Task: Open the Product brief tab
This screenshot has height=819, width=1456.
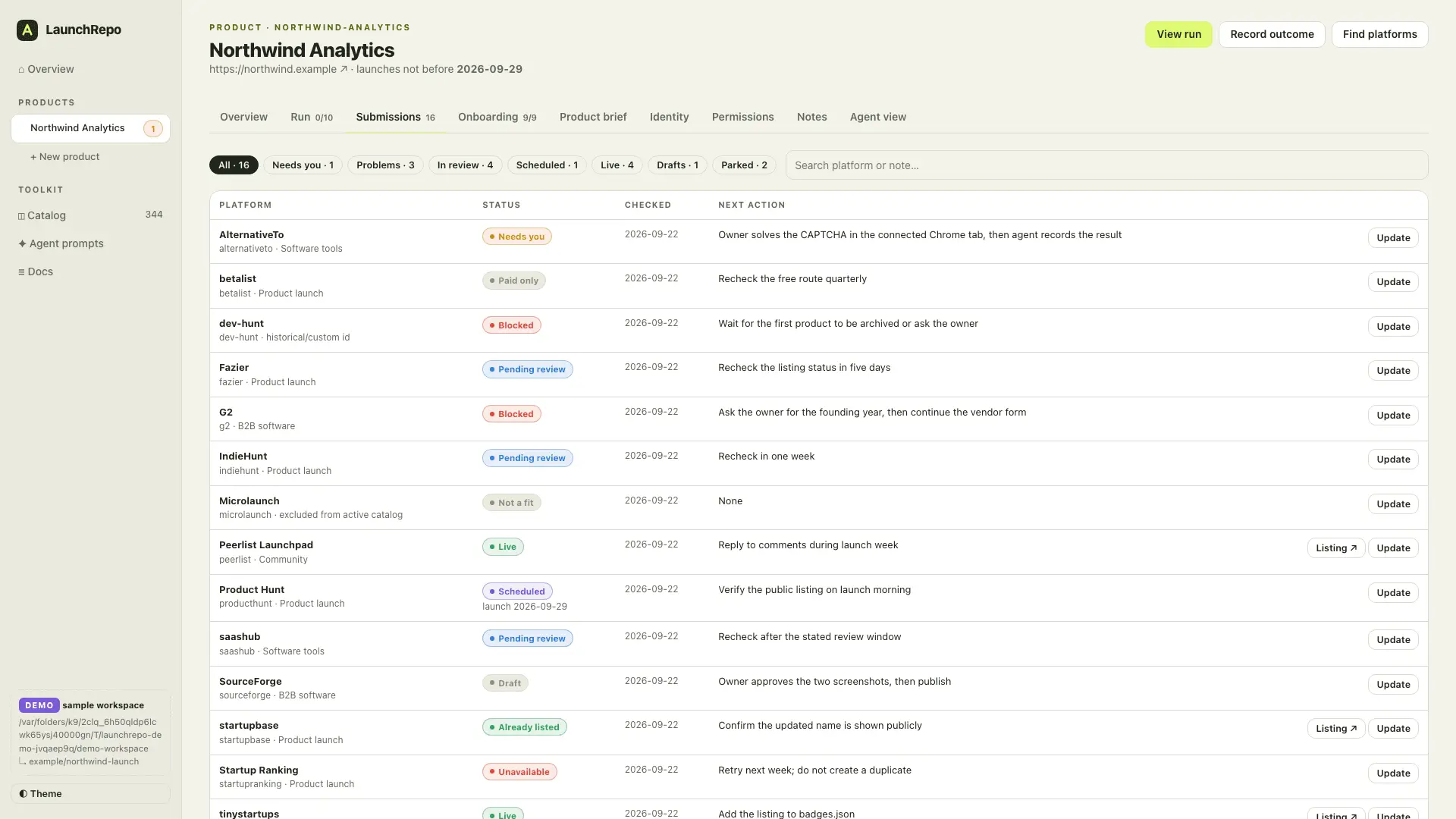Action: (593, 117)
